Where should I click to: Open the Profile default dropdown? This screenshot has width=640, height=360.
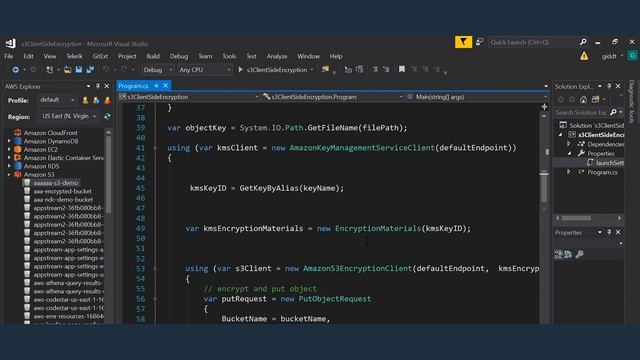(57, 100)
